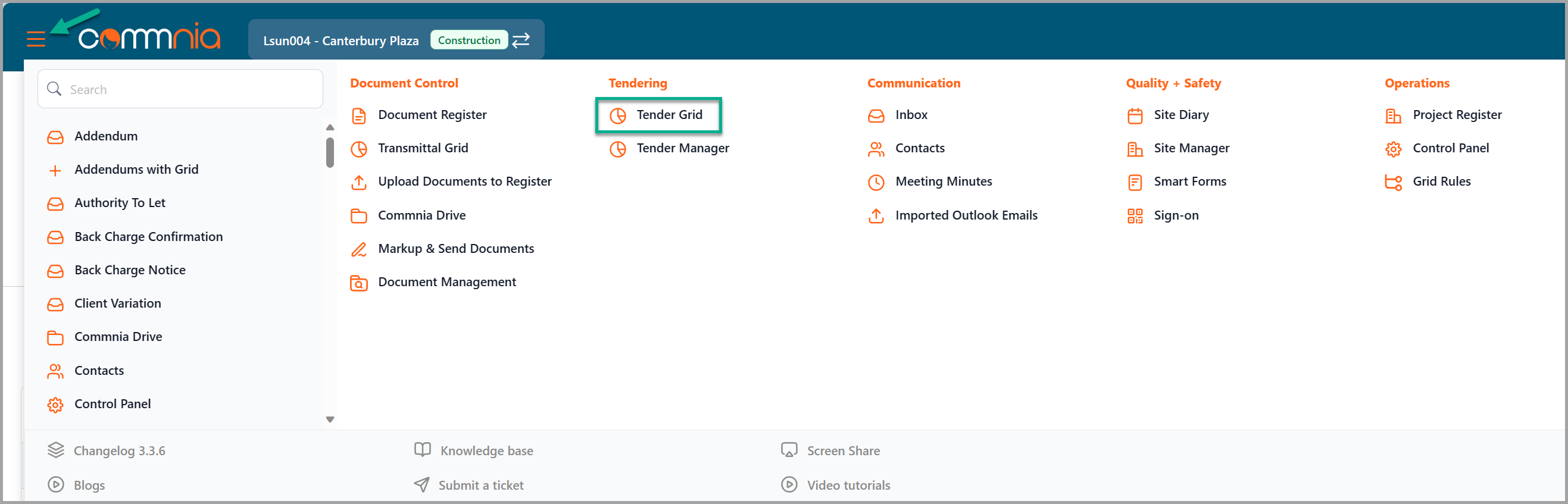This screenshot has height=504, width=1568.
Task: Click the magnifier icon in search box
Action: [x=54, y=89]
